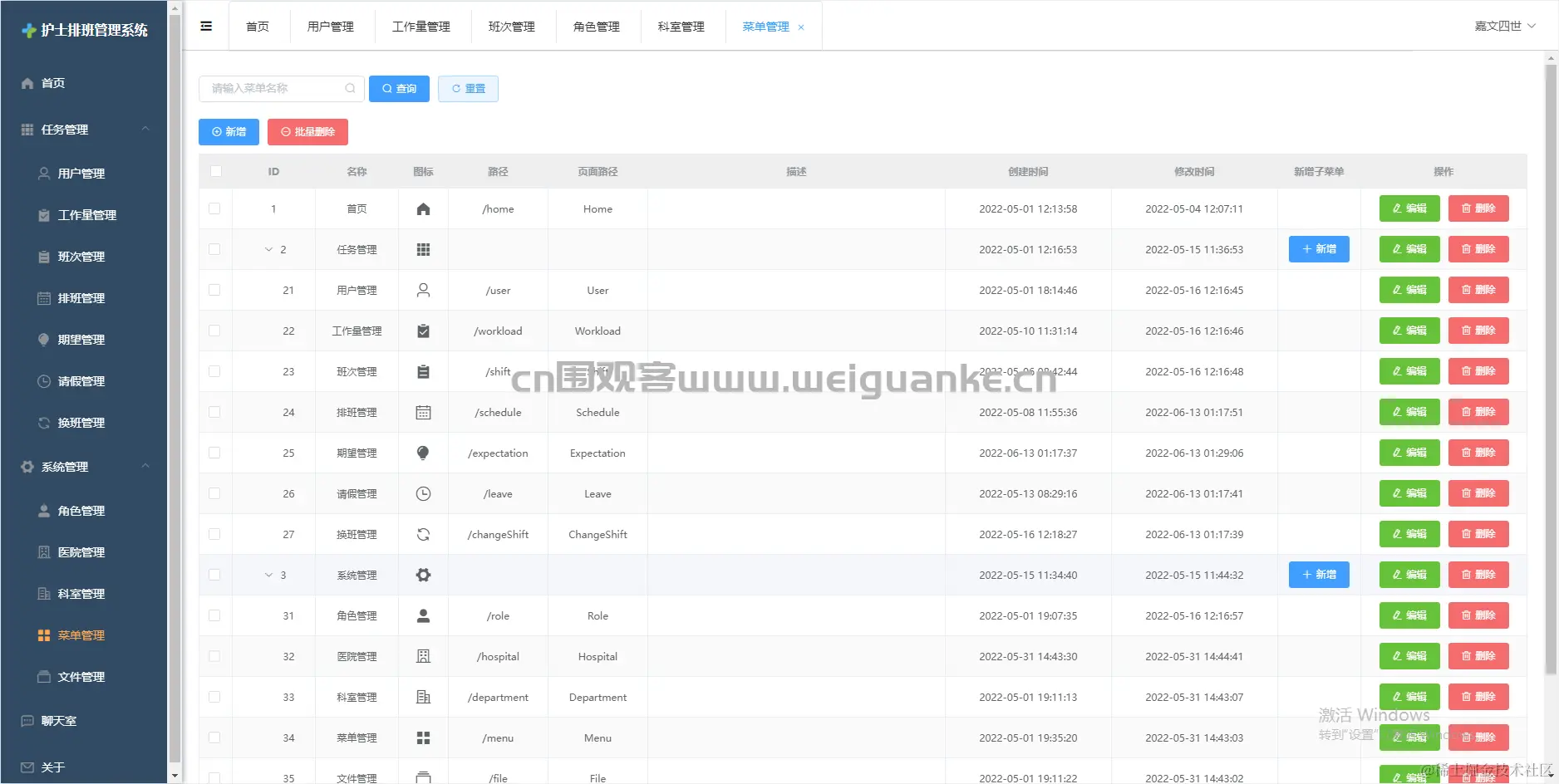The image size is (1559, 784).
Task: Click the 医院管理 building icon in sidebar
Action: [44, 552]
